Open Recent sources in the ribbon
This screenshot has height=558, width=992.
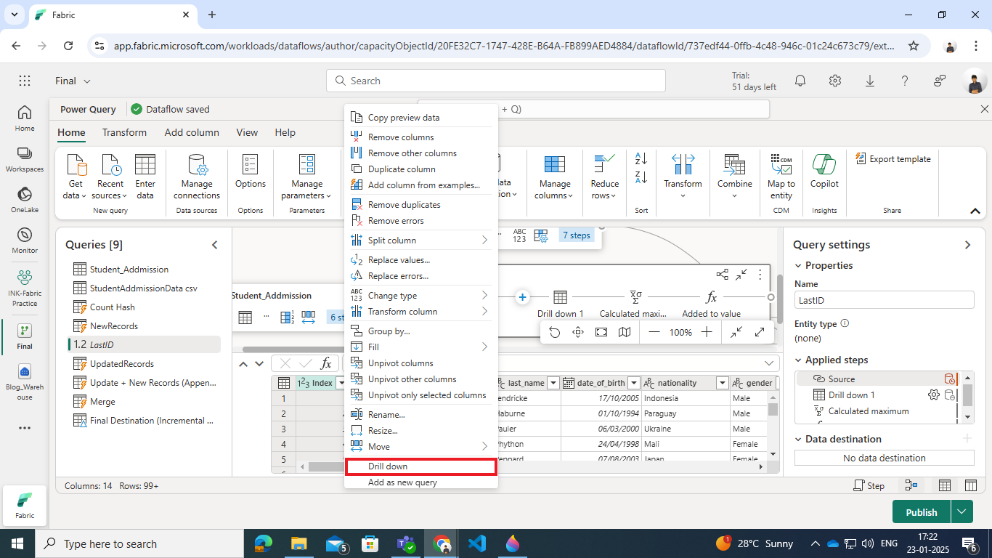click(x=110, y=177)
